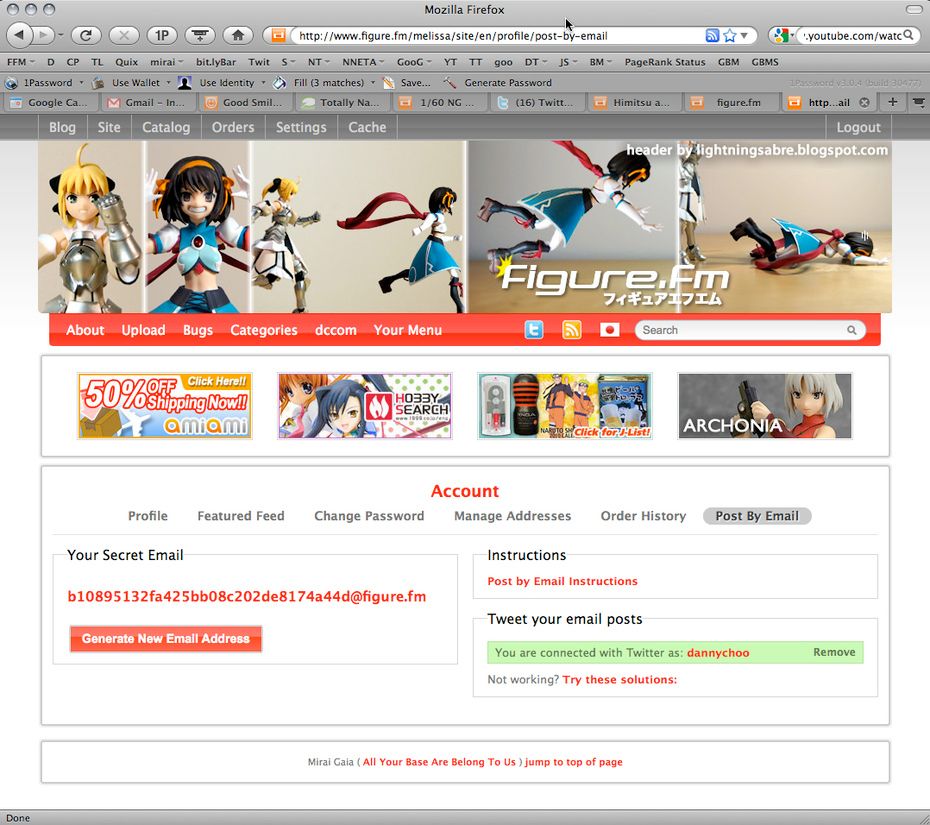Screen dimensions: 930x825
Task: Open the Order History account tab
Action: point(643,516)
